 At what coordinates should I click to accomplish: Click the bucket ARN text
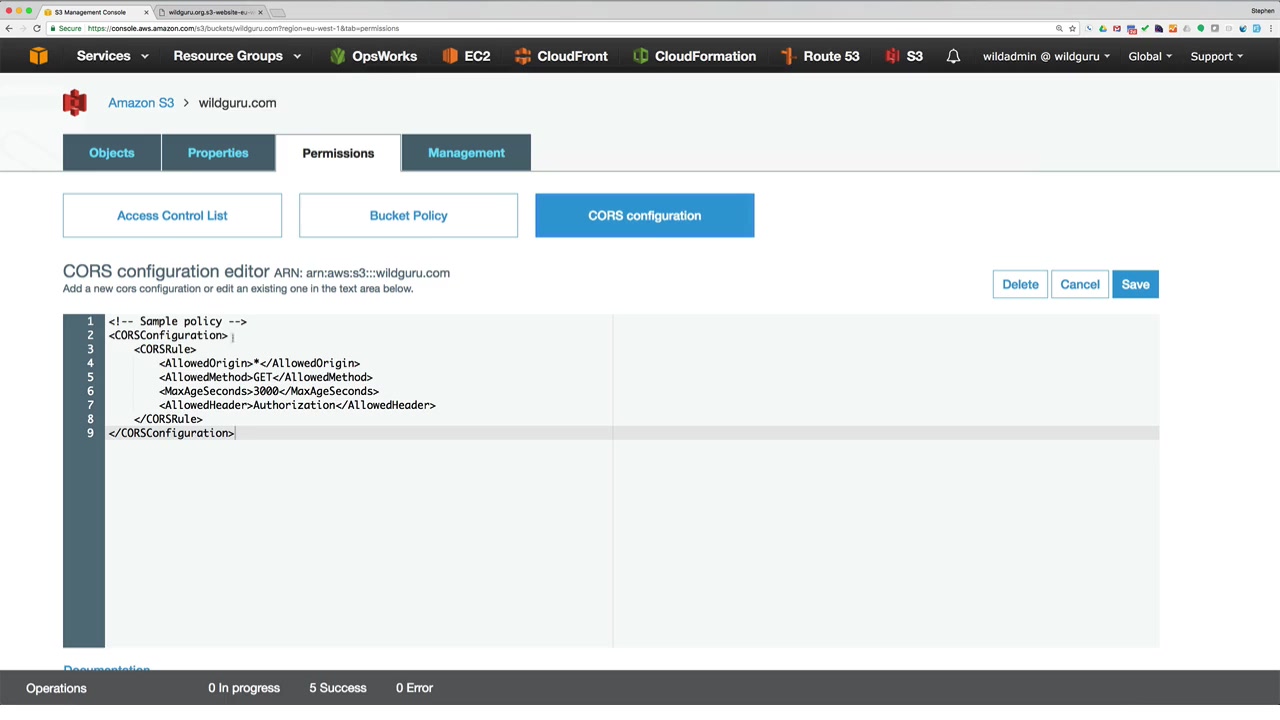362,273
